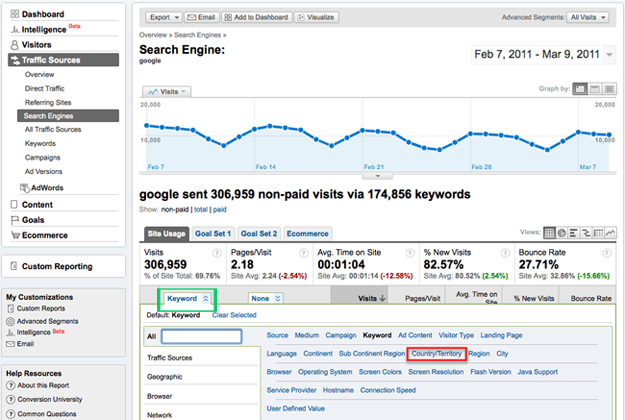Switch to motion chart line view icon

[x=611, y=233]
